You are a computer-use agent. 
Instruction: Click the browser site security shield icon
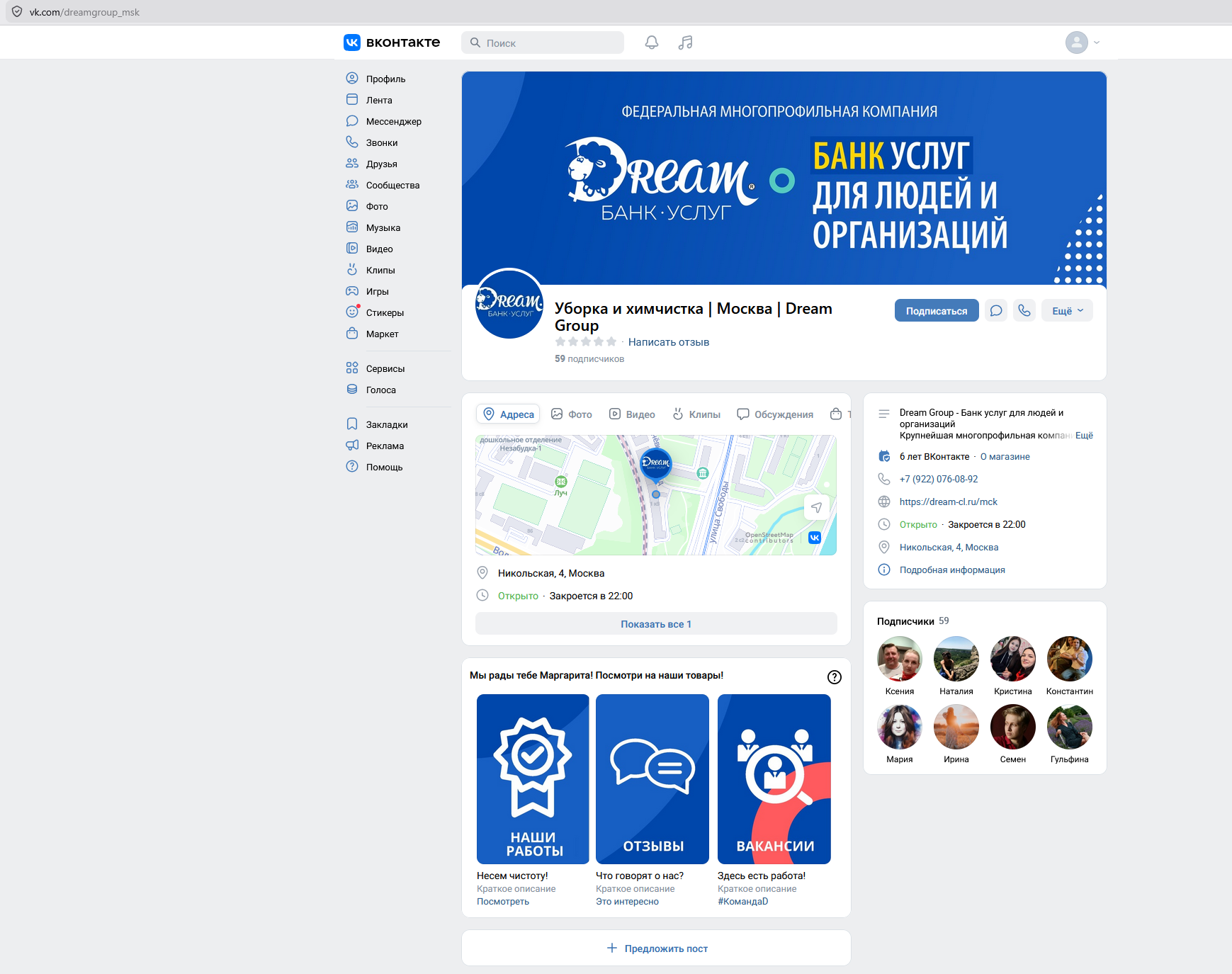tap(17, 12)
